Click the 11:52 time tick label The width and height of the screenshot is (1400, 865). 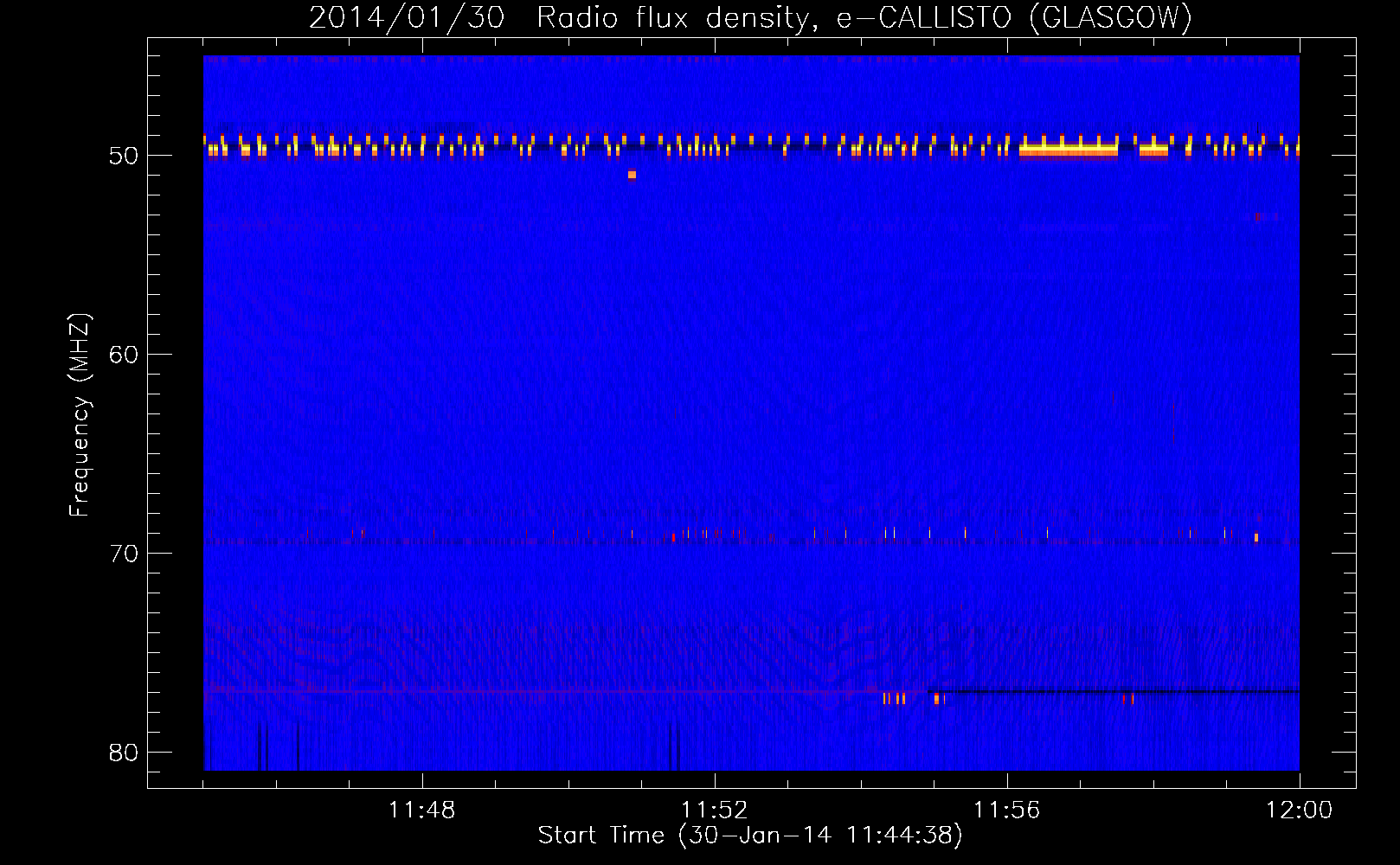(x=714, y=811)
